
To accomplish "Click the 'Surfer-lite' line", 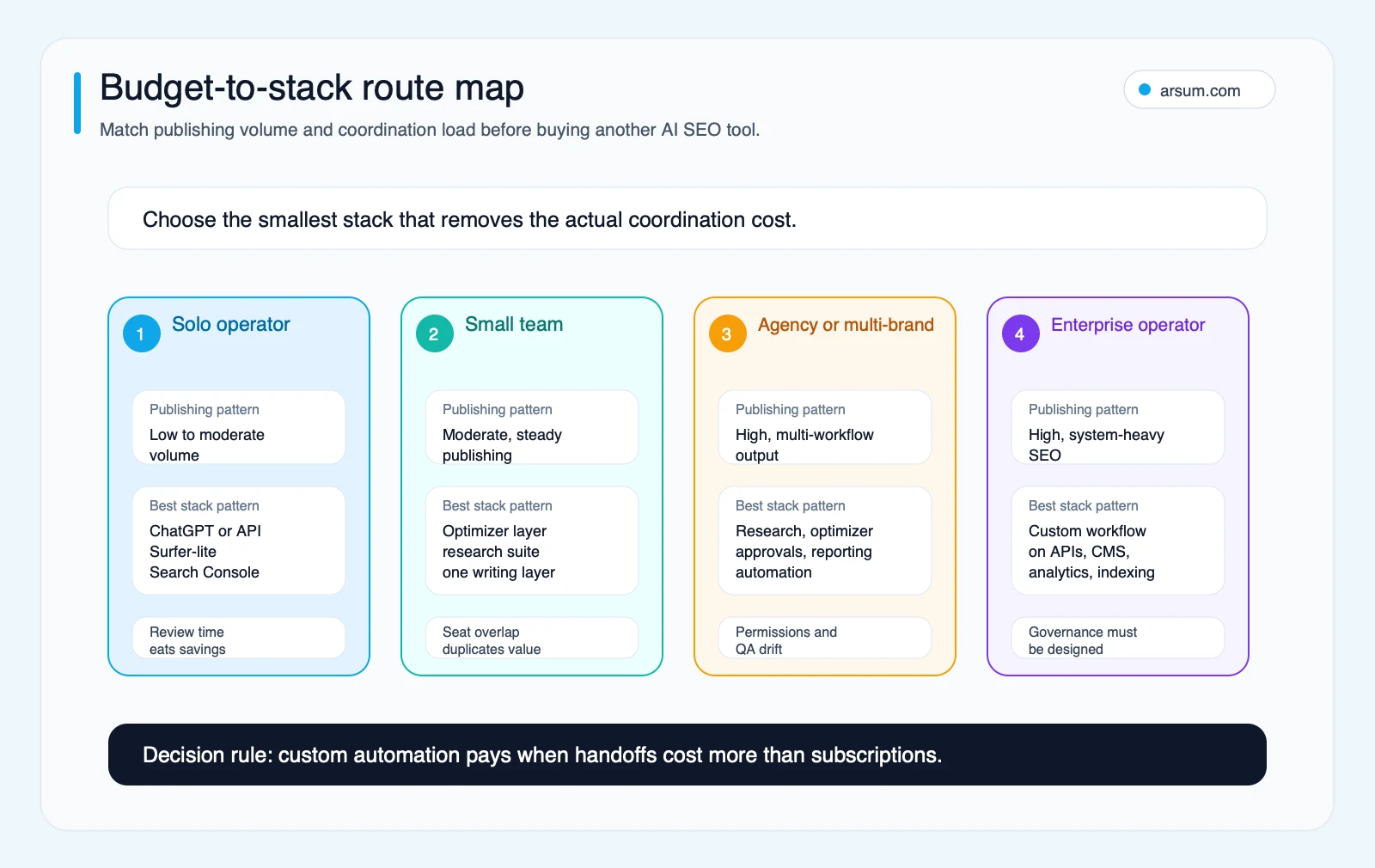I will (x=183, y=552).
